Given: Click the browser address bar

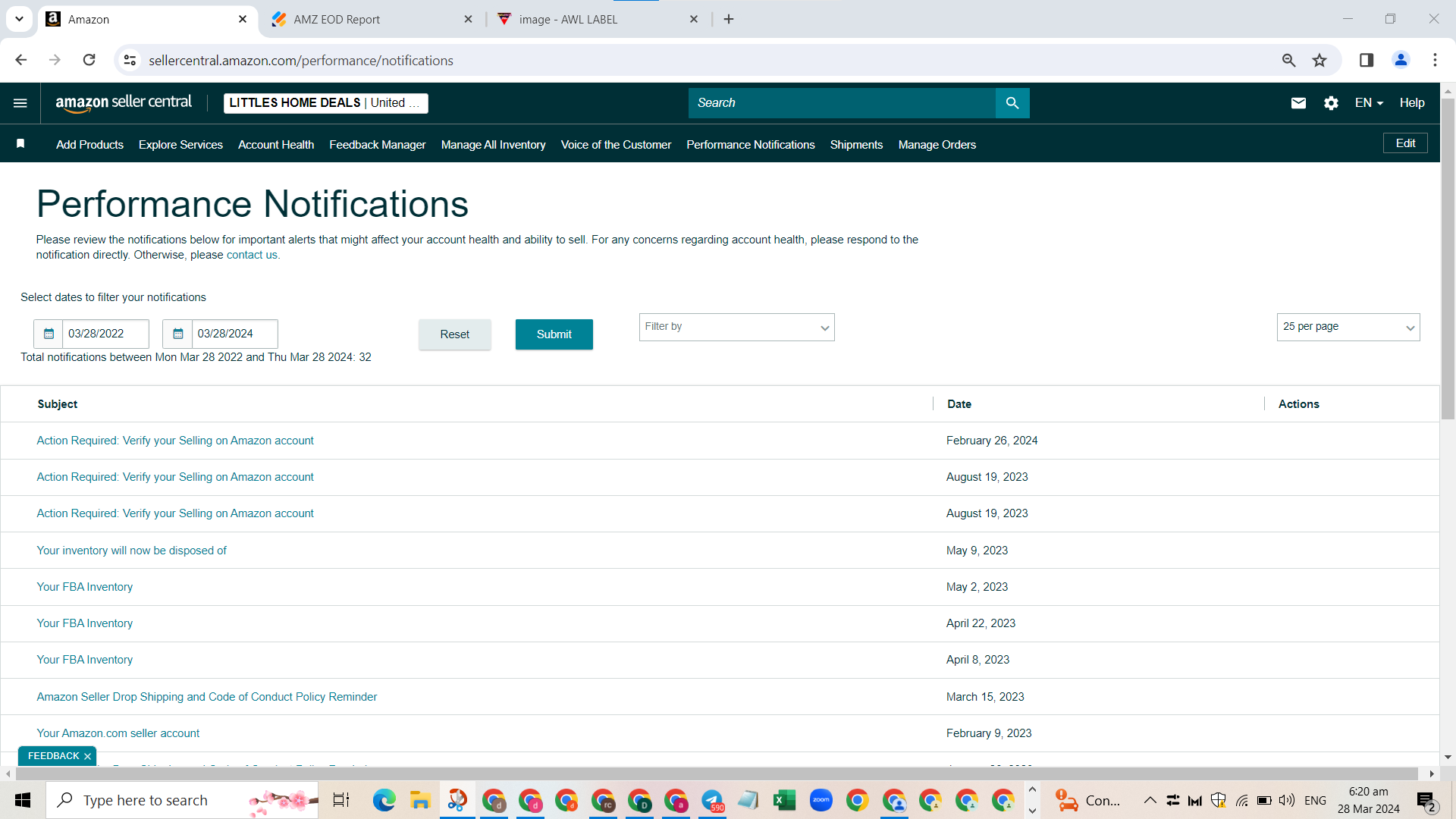Looking at the screenshot, I should click(705, 60).
